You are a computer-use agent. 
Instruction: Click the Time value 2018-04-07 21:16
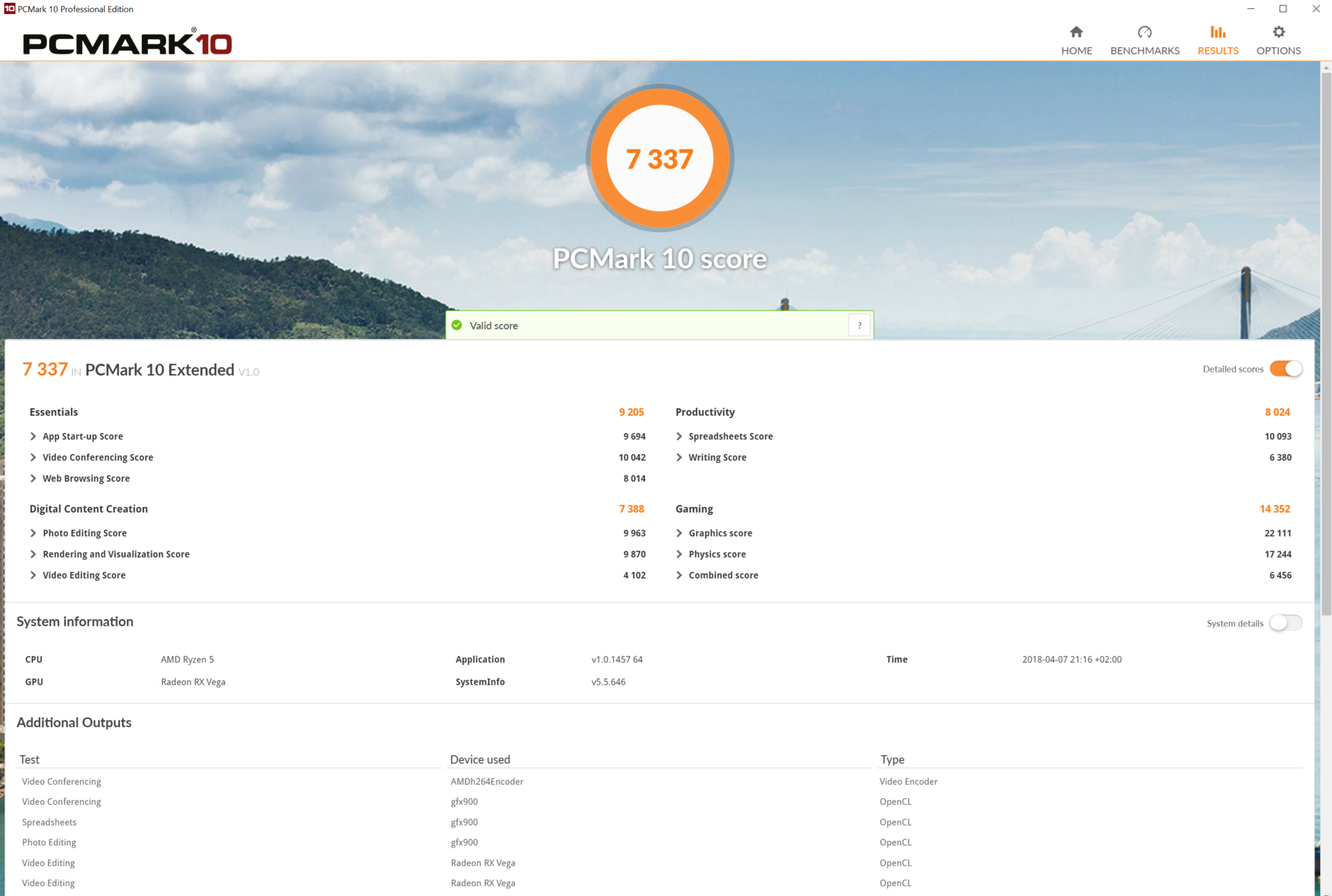(1072, 659)
